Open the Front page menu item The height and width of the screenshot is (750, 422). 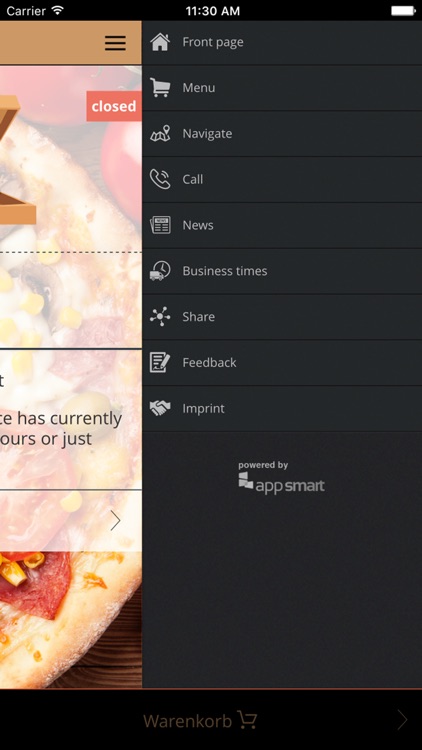(x=282, y=42)
